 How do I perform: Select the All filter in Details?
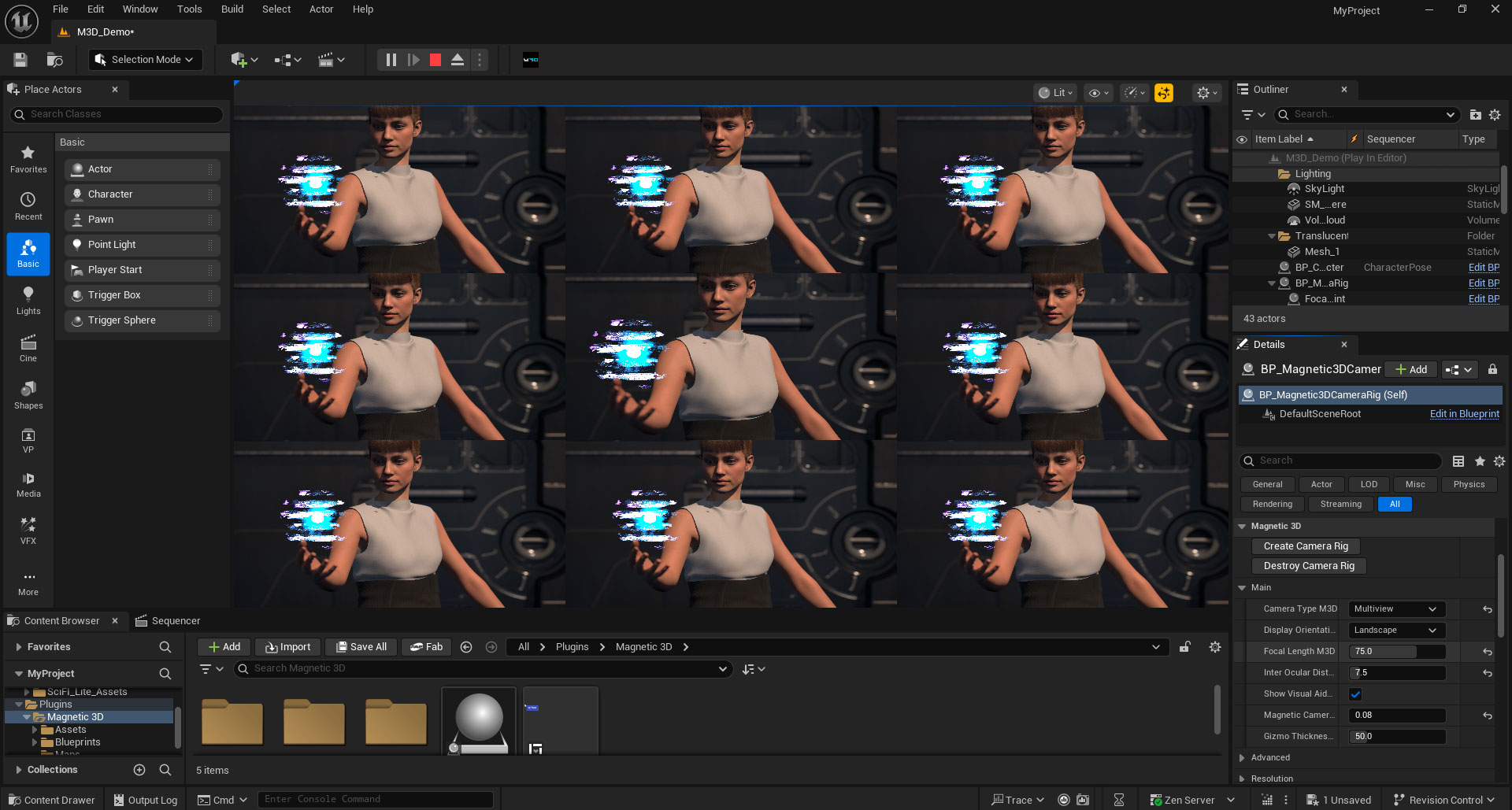coord(1395,505)
